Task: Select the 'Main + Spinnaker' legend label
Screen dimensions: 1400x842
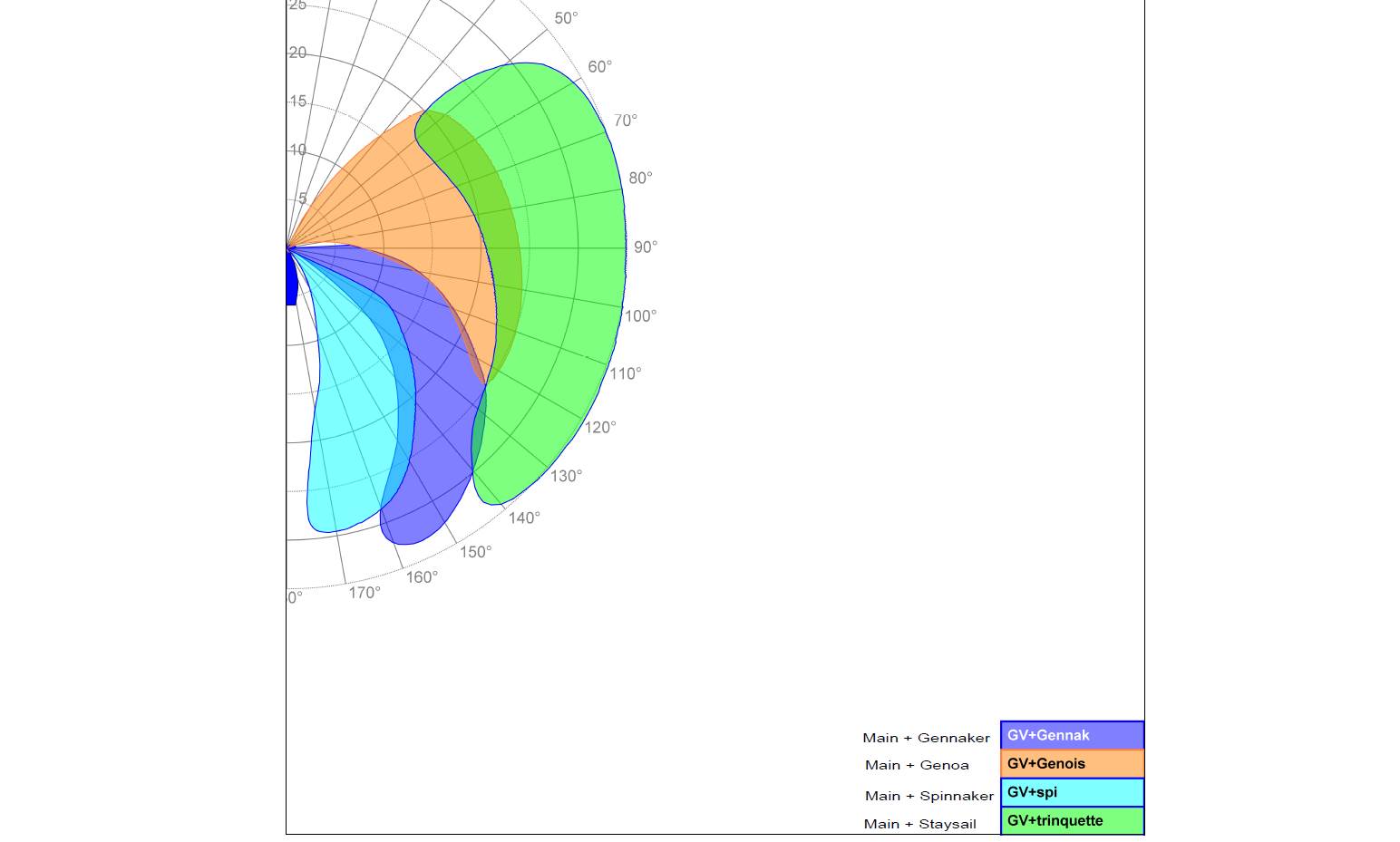Action: coord(928,796)
